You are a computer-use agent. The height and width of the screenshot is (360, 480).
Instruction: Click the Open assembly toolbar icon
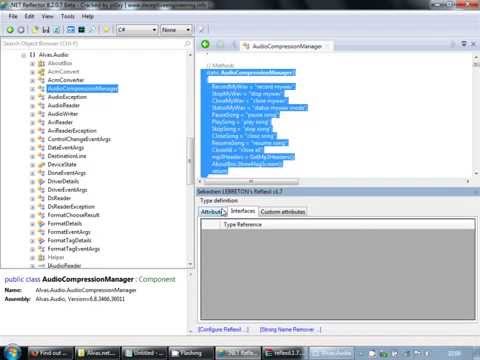[x=35, y=30]
